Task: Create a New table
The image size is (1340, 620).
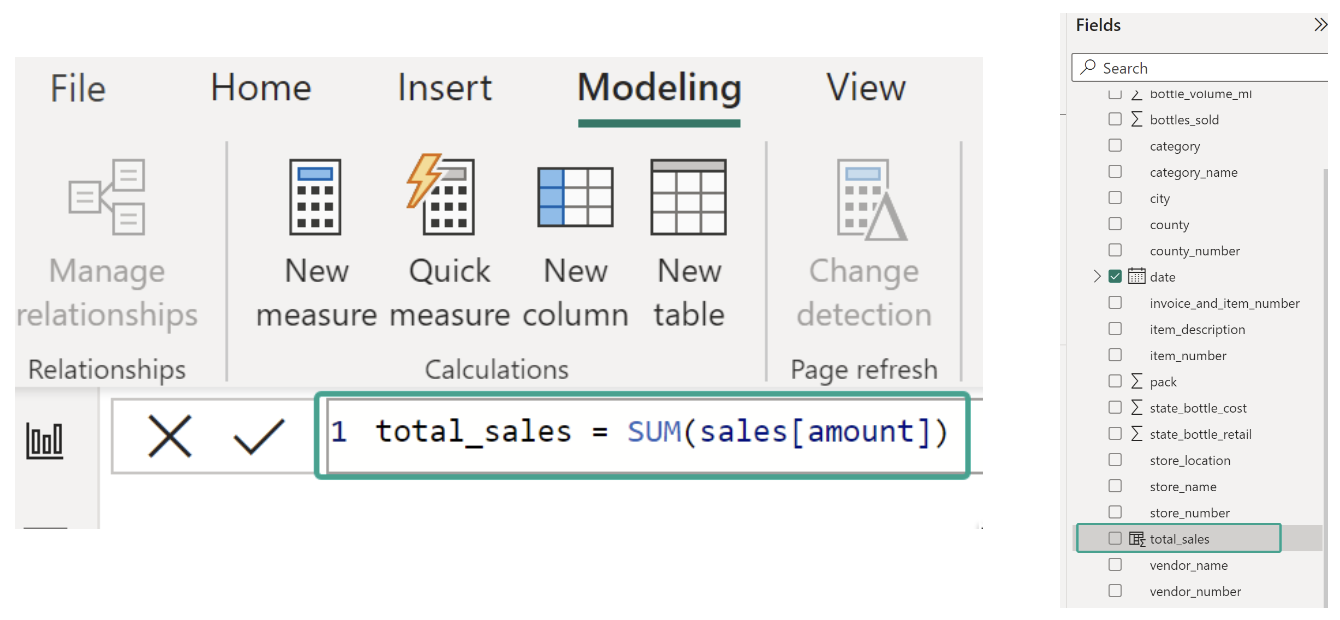Action: click(x=688, y=197)
